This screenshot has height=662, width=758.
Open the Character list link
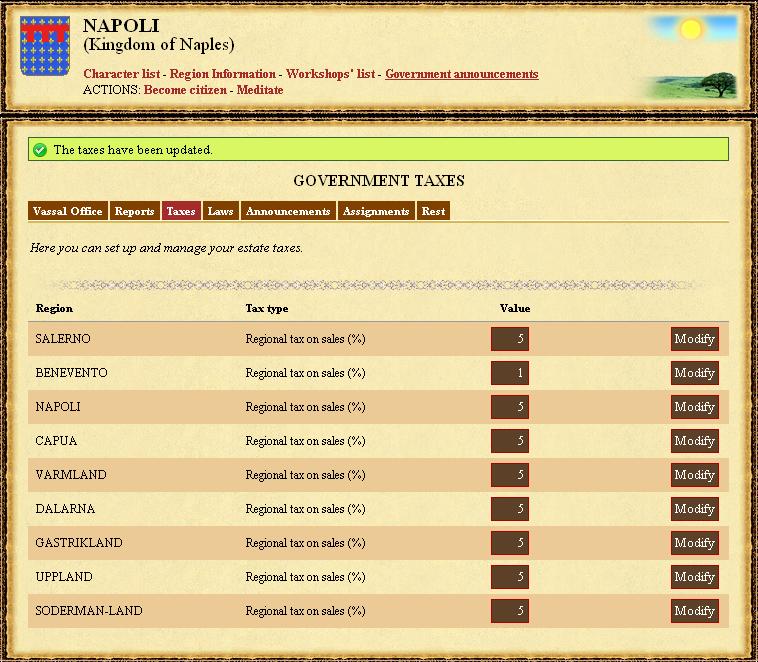[123, 74]
